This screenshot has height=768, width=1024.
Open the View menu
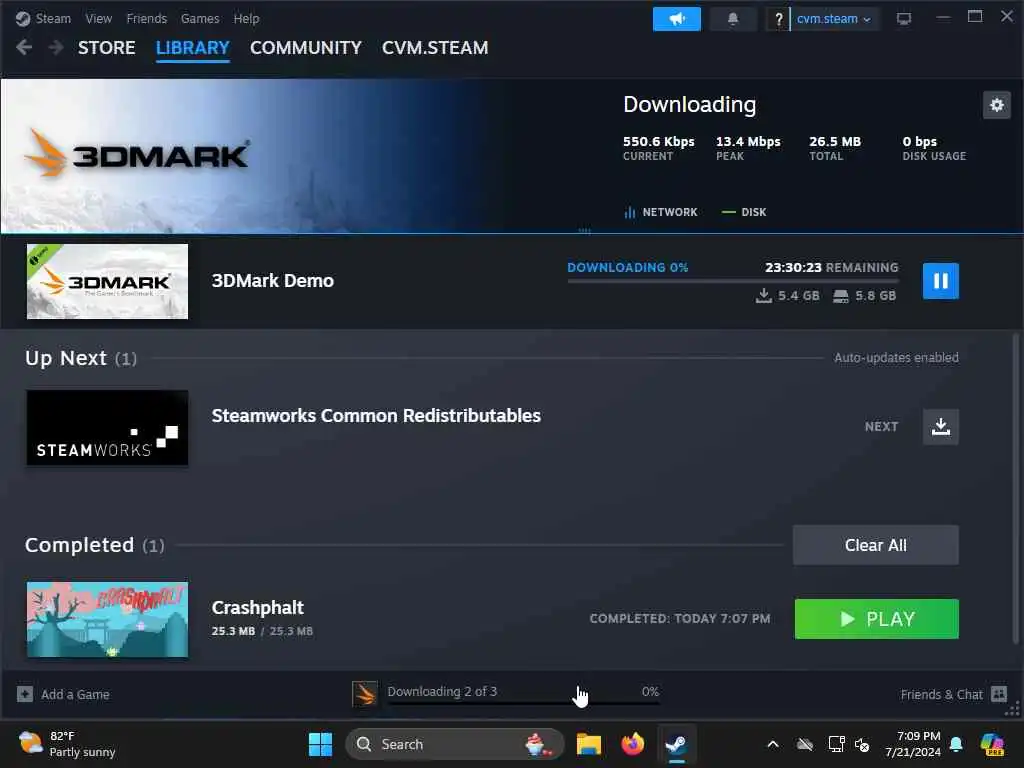99,18
